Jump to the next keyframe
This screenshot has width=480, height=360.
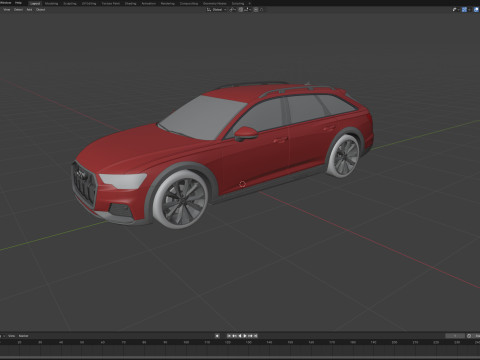pyautogui.click(x=250, y=336)
